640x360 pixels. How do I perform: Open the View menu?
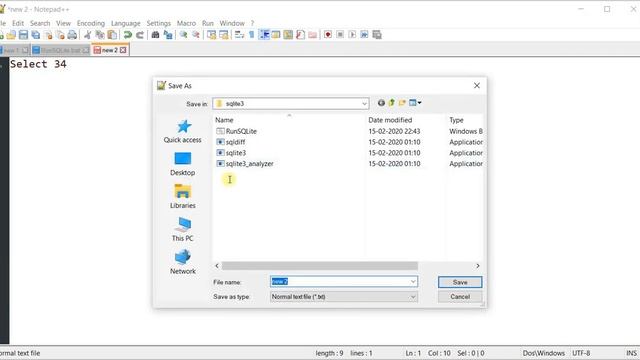[x=63, y=23]
